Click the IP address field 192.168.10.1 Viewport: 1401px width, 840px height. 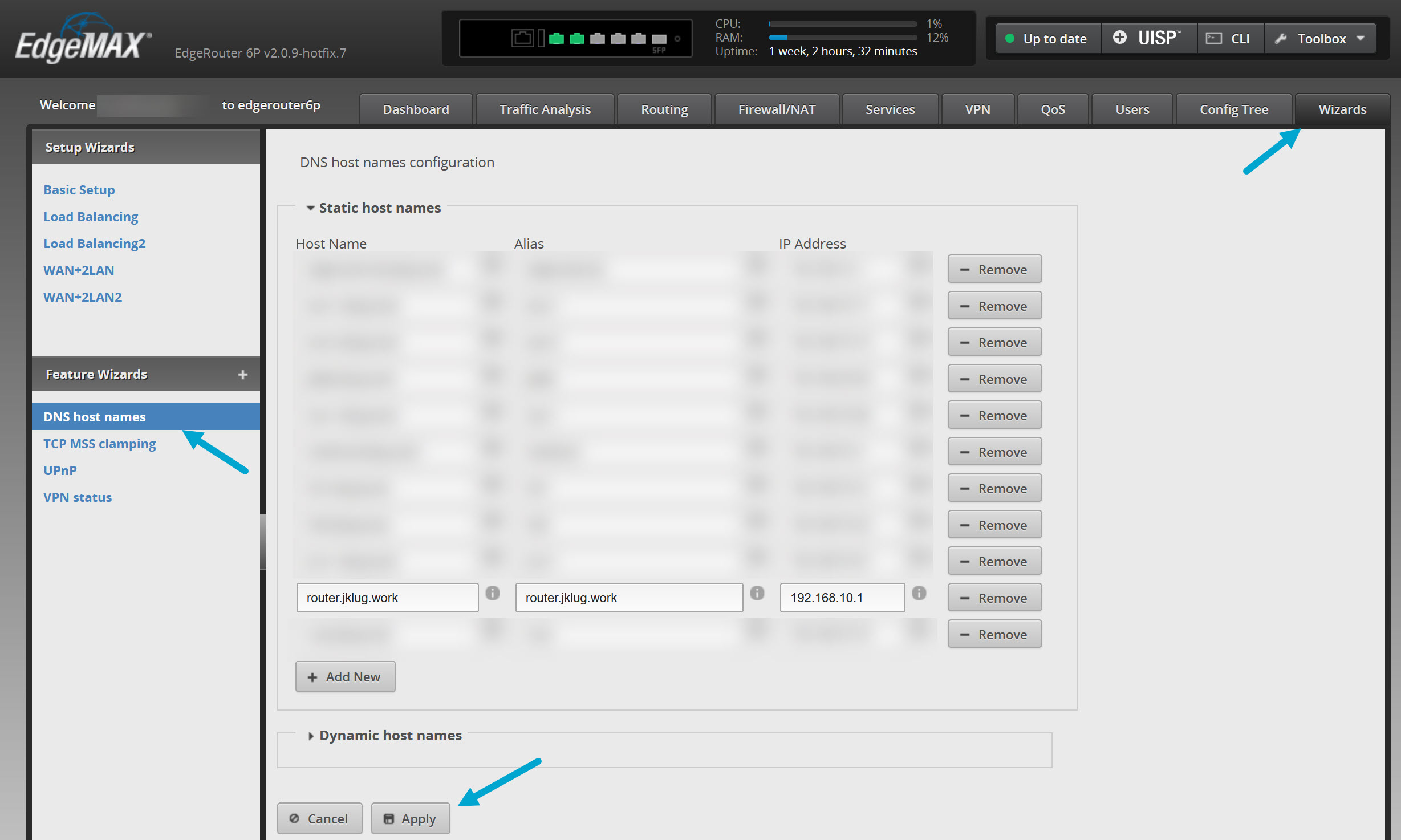[841, 598]
